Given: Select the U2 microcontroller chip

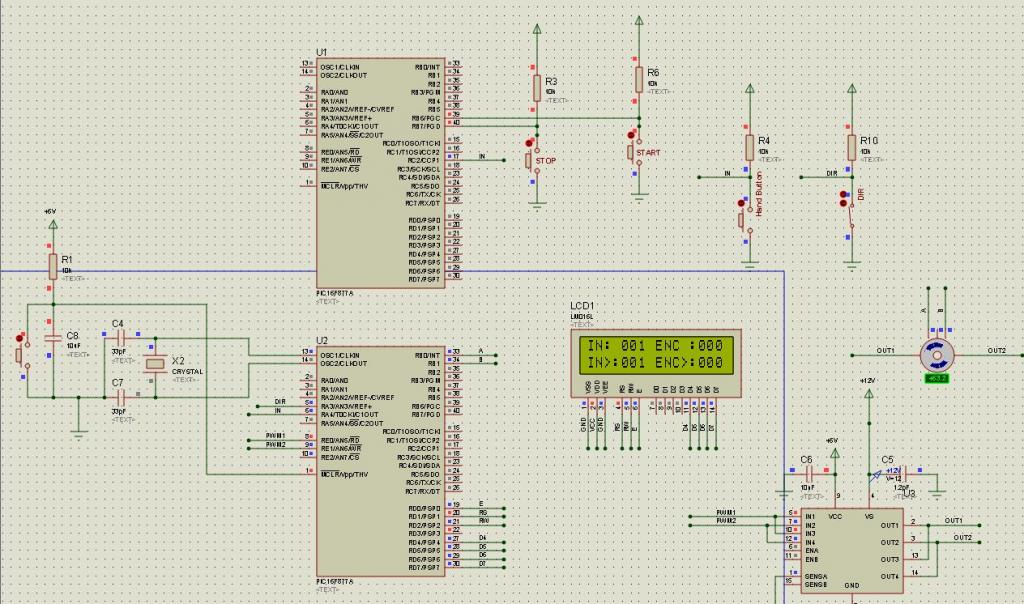Looking at the screenshot, I should tap(381, 461).
